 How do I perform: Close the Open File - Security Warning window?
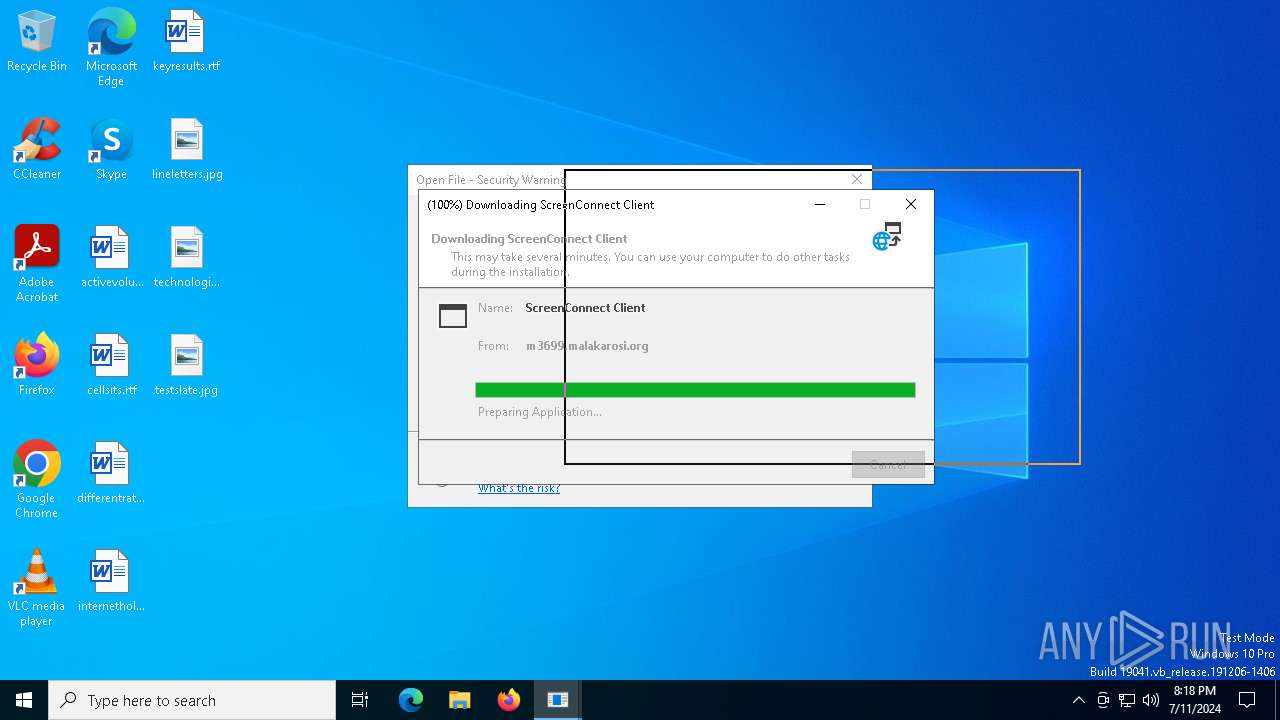tap(856, 179)
